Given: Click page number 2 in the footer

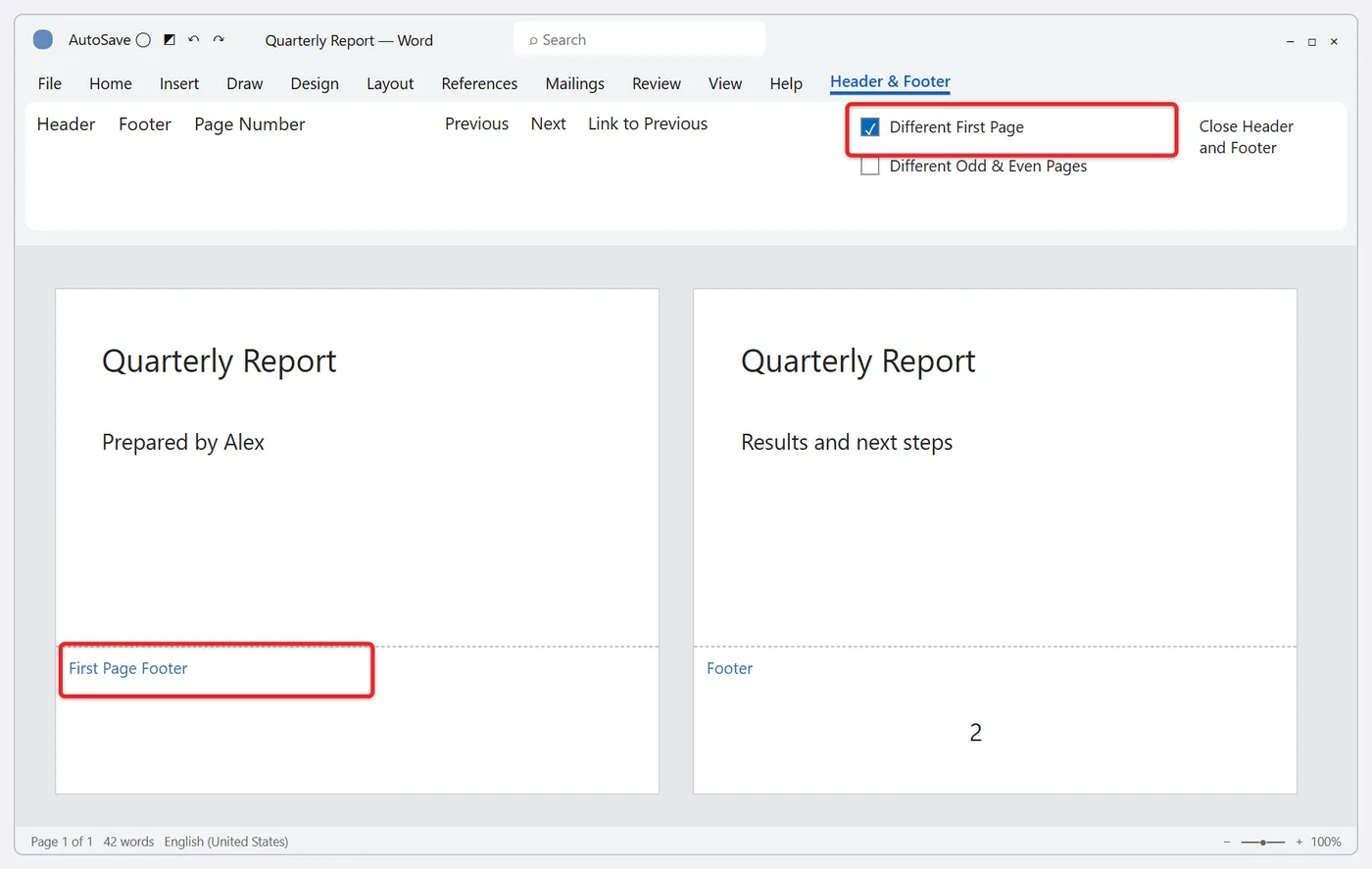Looking at the screenshot, I should pos(976,733).
